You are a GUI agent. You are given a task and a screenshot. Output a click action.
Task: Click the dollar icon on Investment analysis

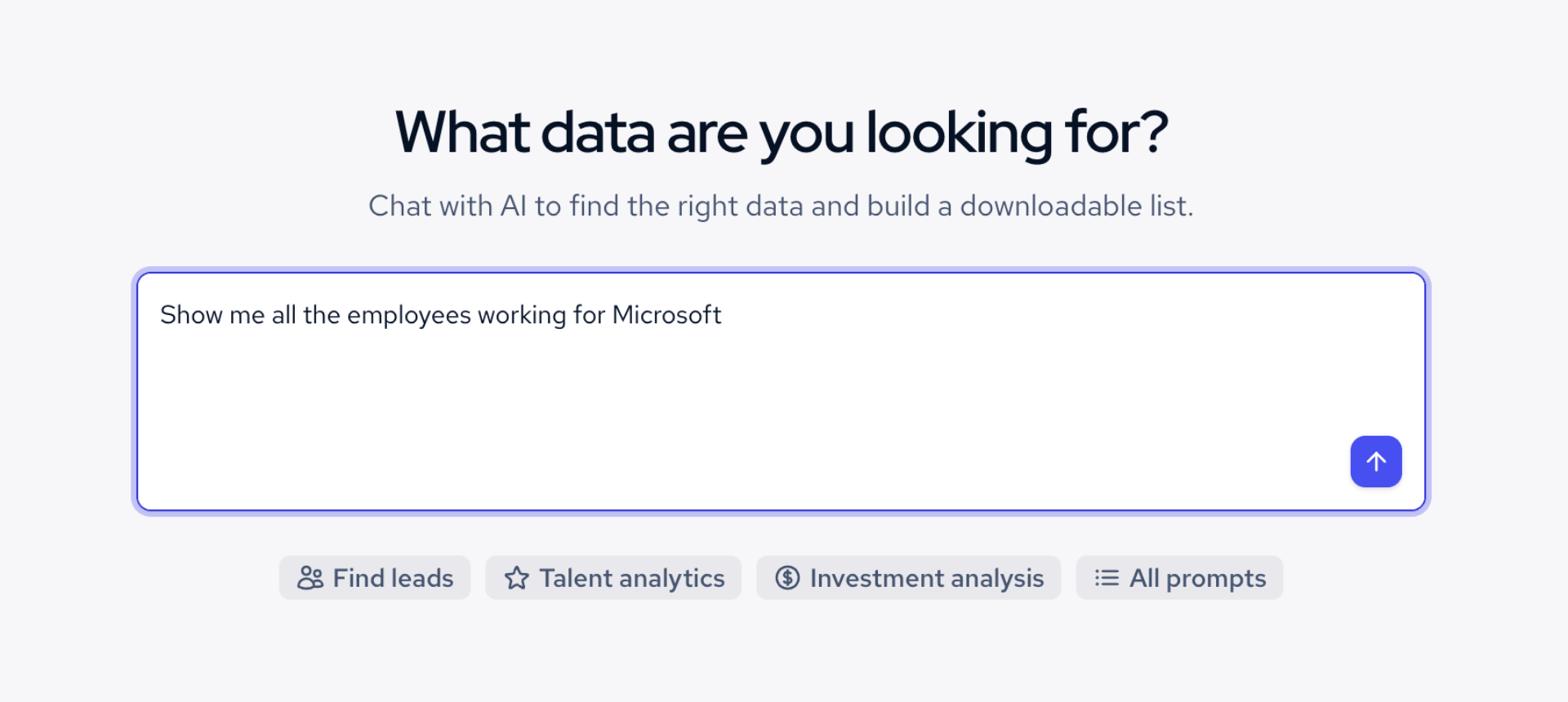(x=787, y=578)
